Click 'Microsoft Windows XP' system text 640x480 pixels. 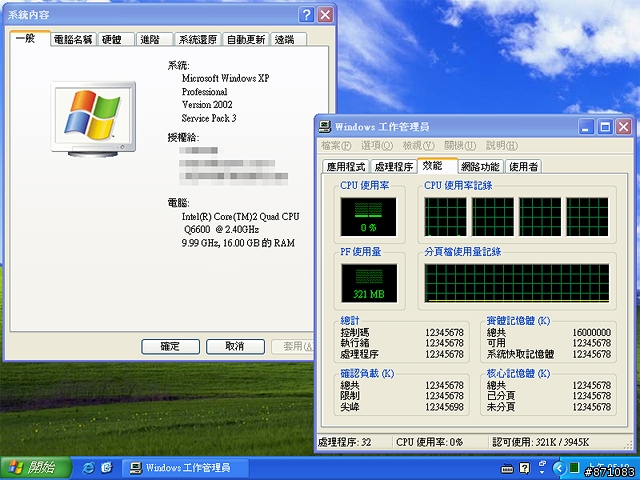point(226,78)
